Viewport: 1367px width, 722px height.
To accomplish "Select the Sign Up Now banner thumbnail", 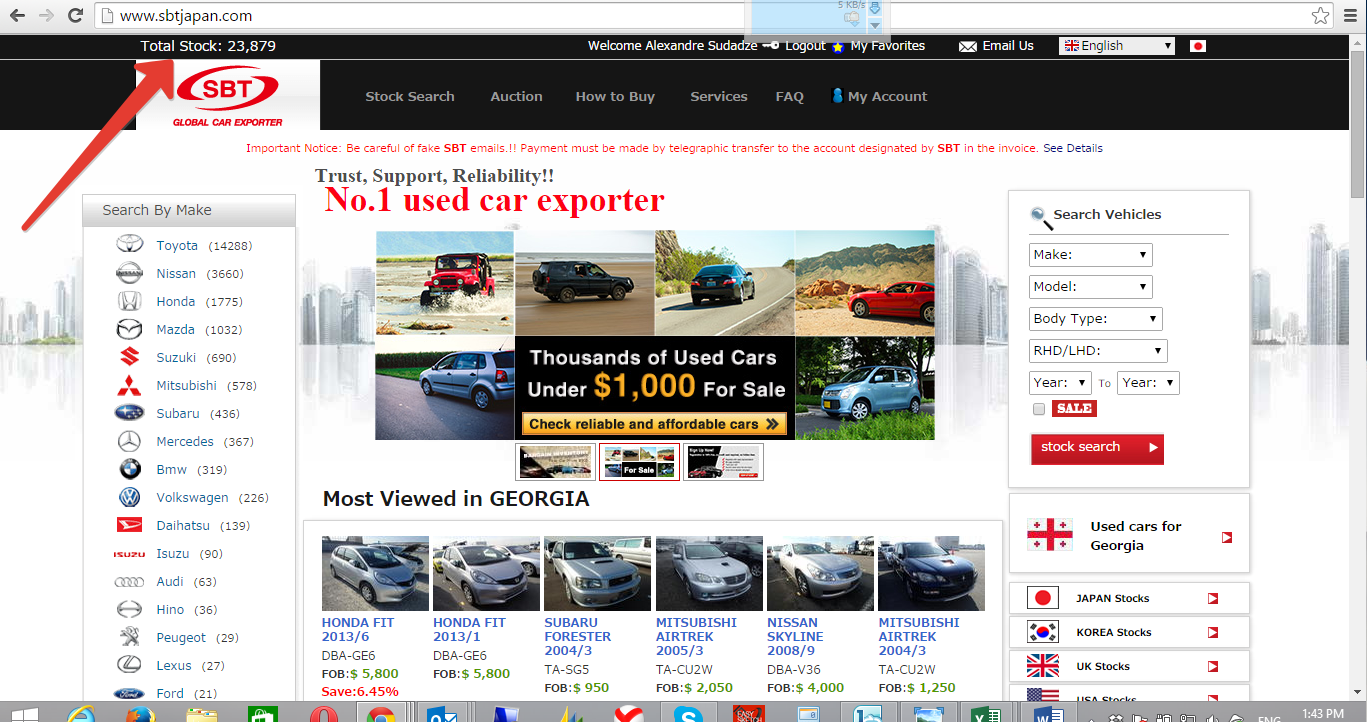I will pos(724,462).
